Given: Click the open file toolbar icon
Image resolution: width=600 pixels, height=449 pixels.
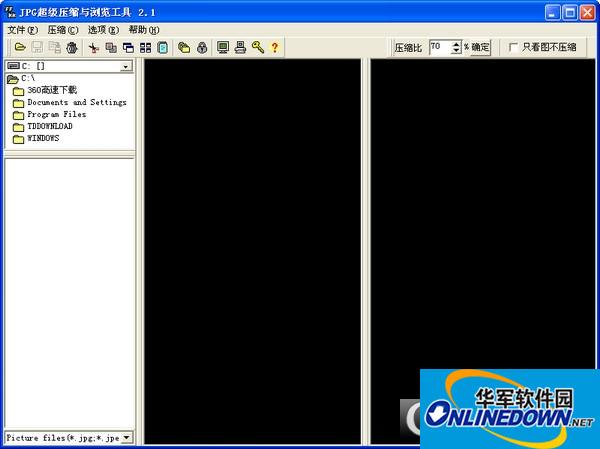Looking at the screenshot, I should (x=20, y=47).
